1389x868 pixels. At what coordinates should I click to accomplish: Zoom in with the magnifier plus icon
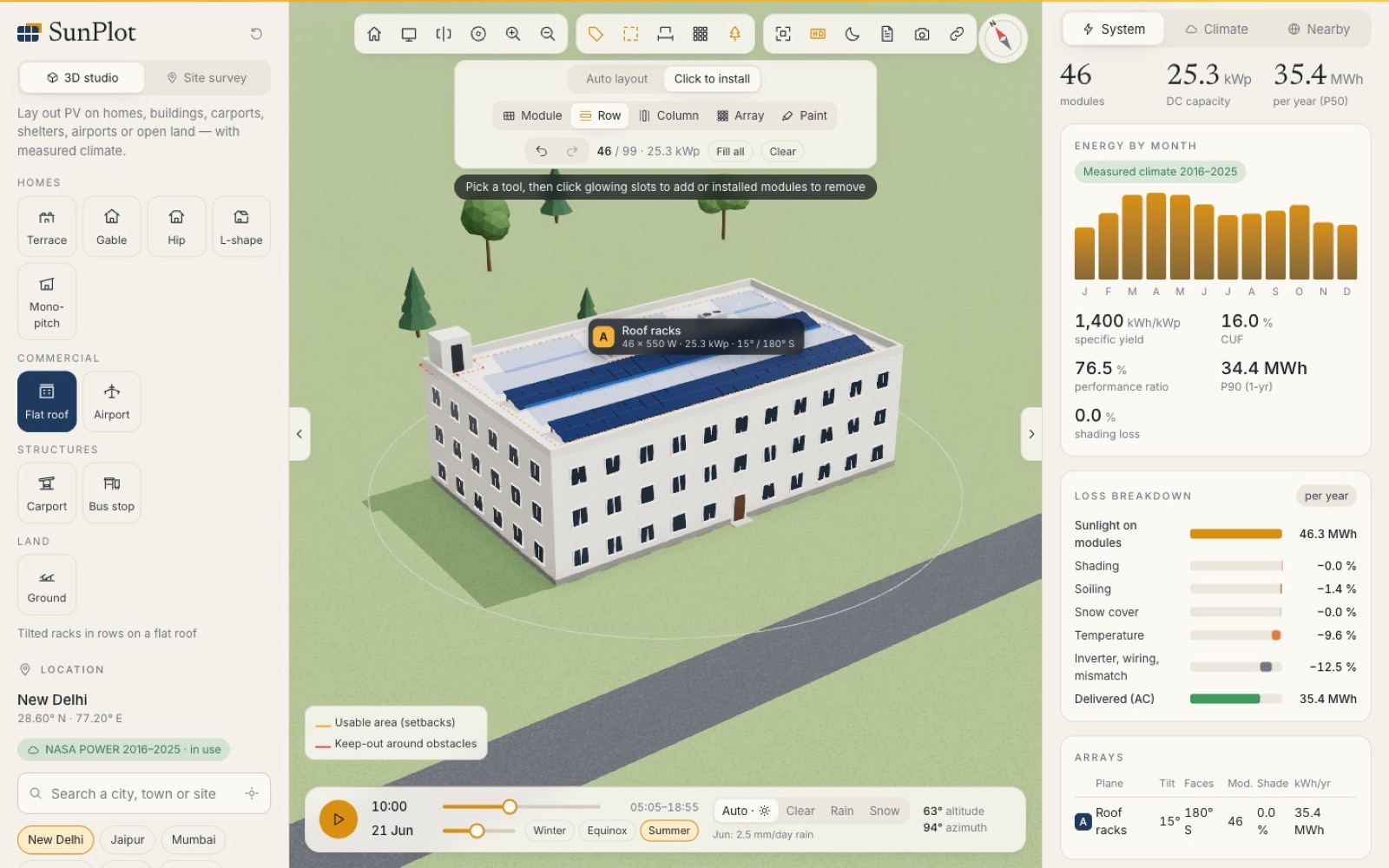[513, 34]
